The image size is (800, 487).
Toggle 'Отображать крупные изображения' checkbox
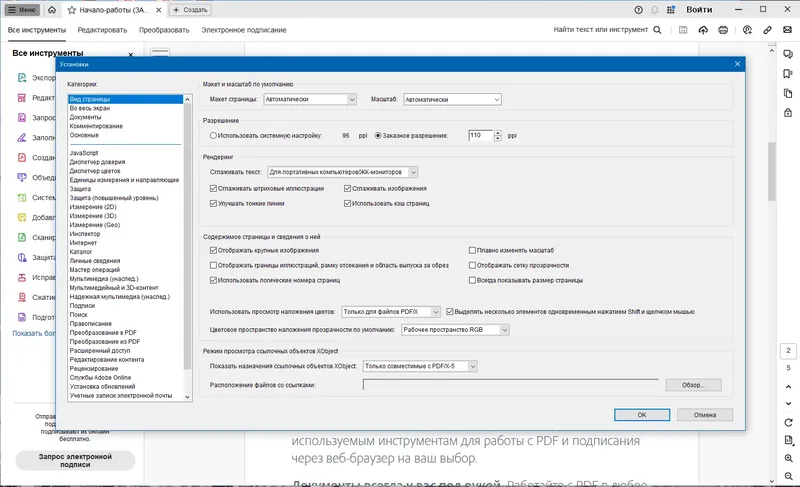[213, 250]
